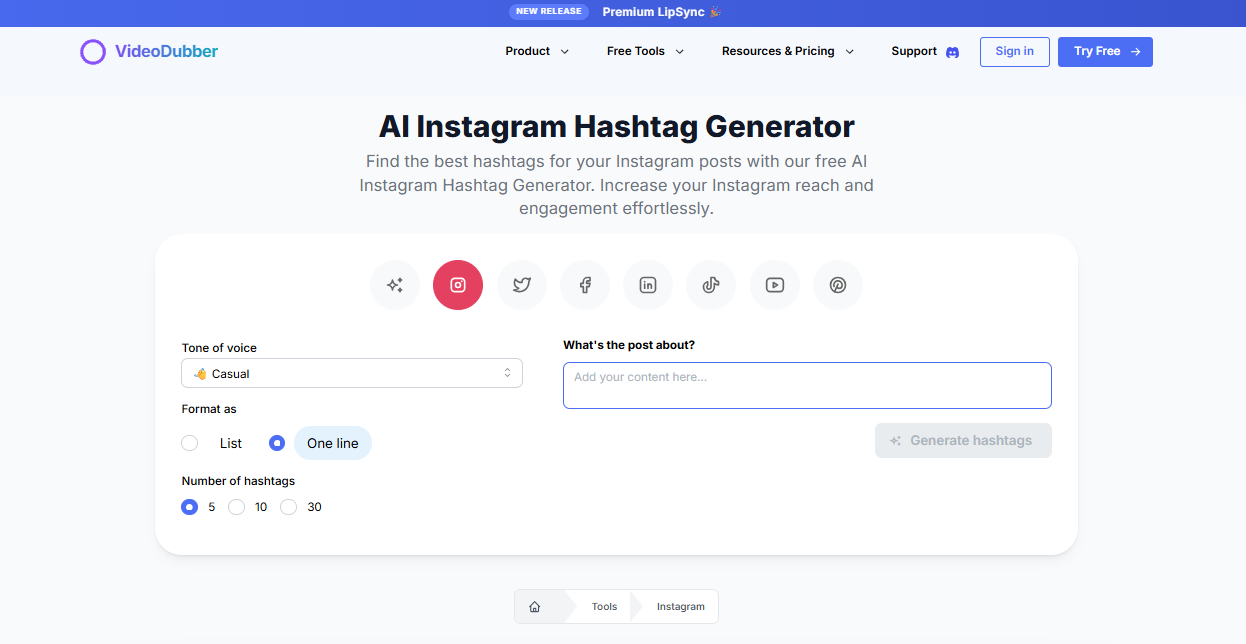Select the YouTube platform icon

(774, 285)
